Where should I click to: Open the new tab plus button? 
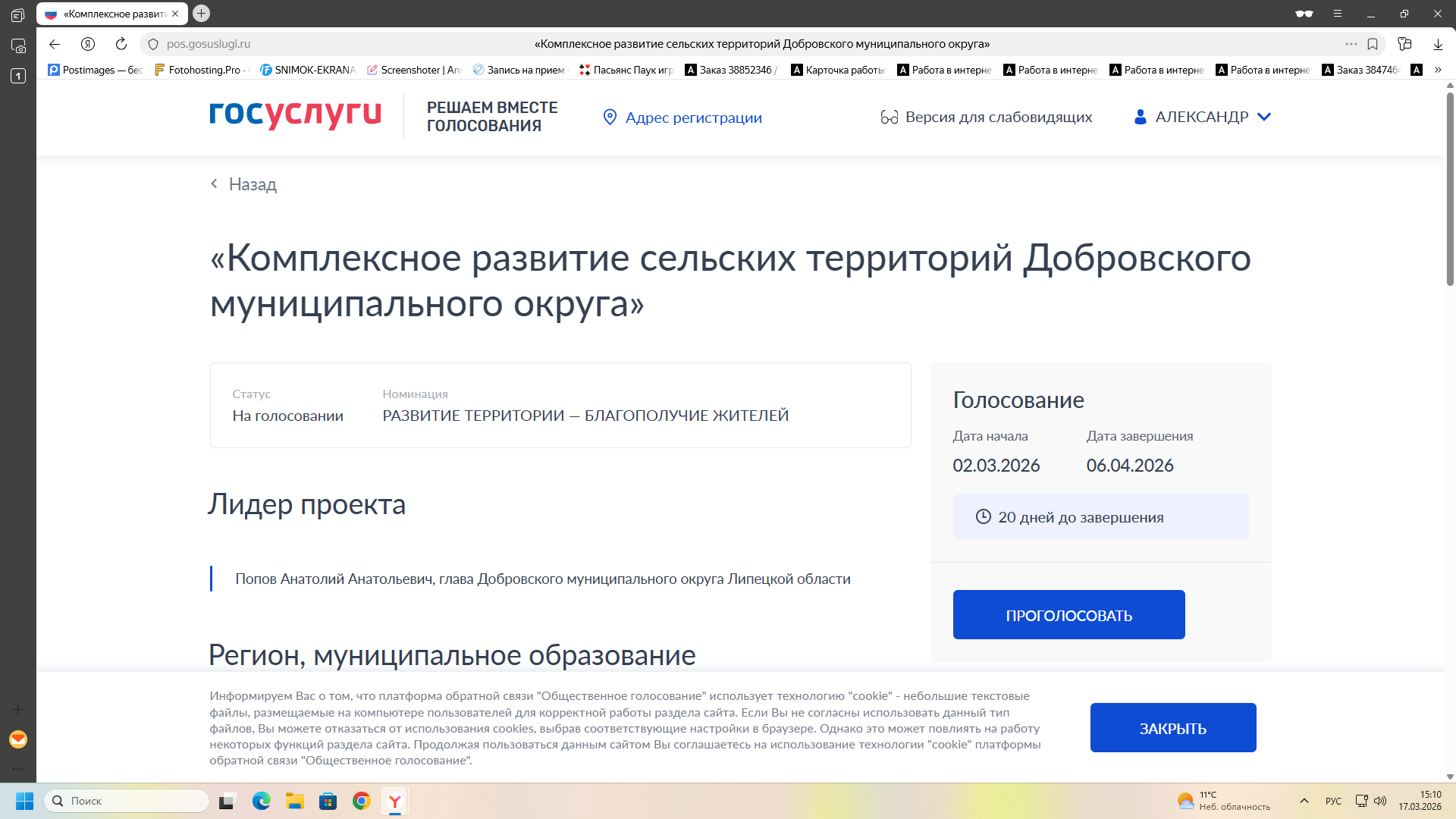click(201, 14)
